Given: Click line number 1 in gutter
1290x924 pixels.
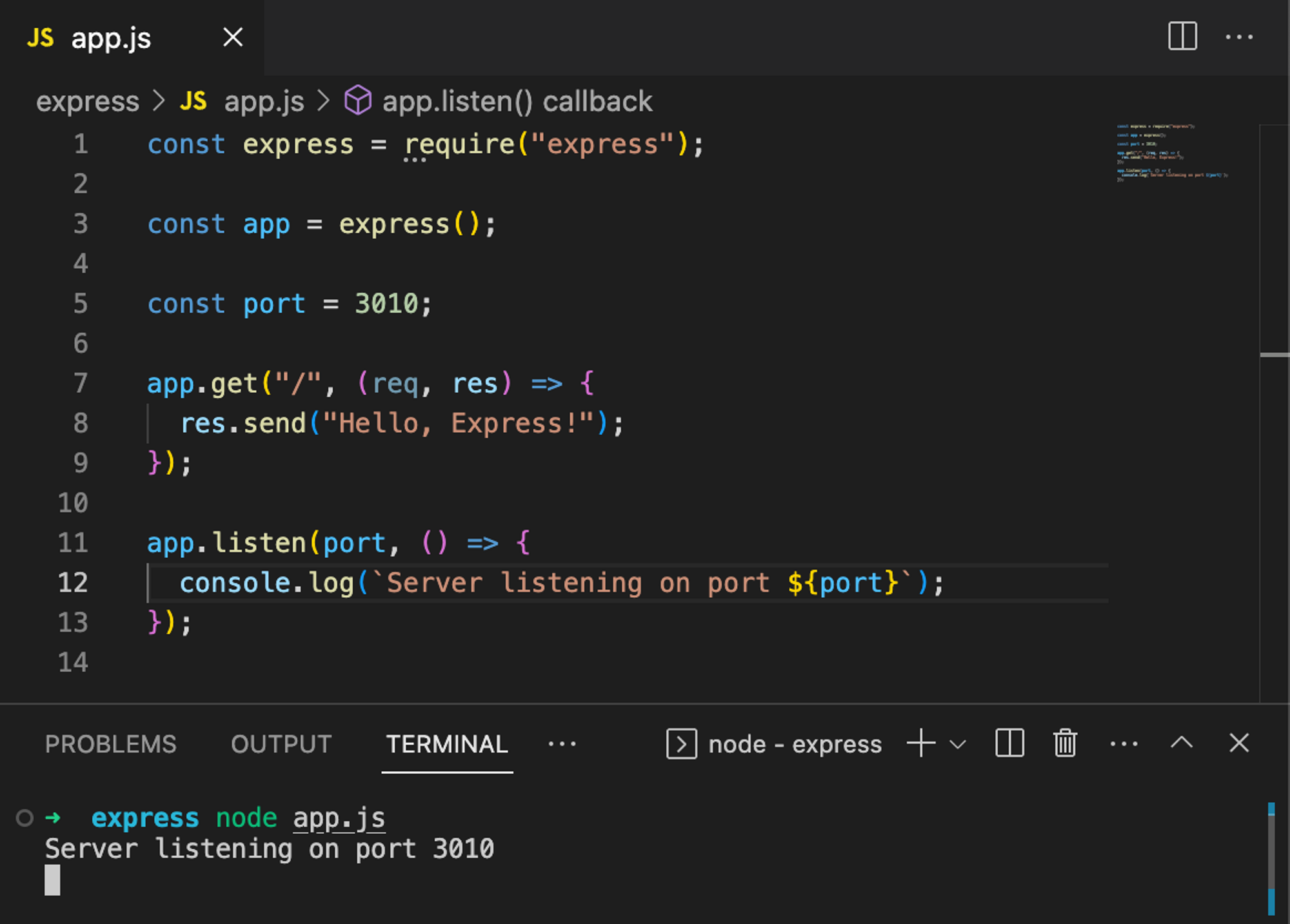Looking at the screenshot, I should (81, 144).
